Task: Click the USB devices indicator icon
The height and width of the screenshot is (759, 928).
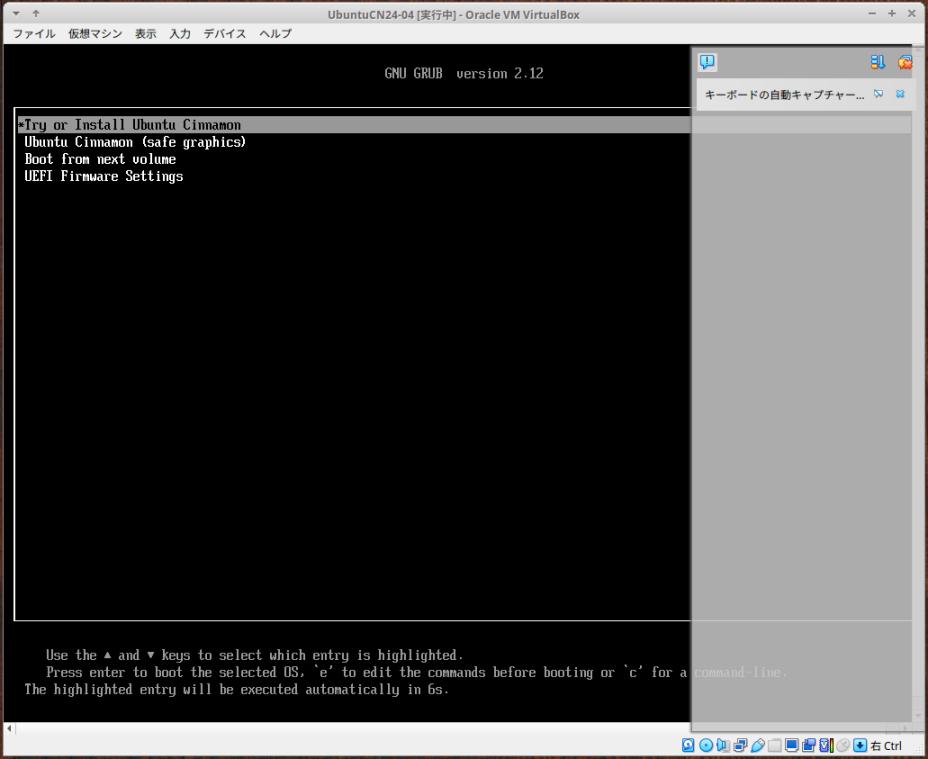Action: pyautogui.click(x=757, y=745)
